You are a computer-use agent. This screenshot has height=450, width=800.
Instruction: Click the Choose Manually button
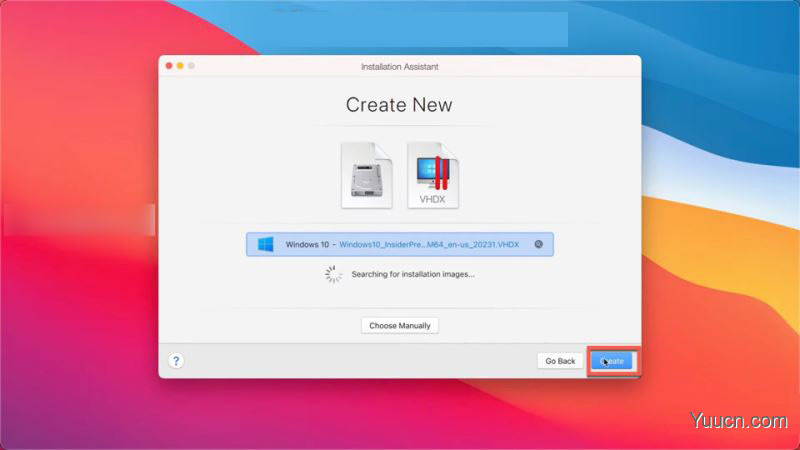[x=399, y=326]
